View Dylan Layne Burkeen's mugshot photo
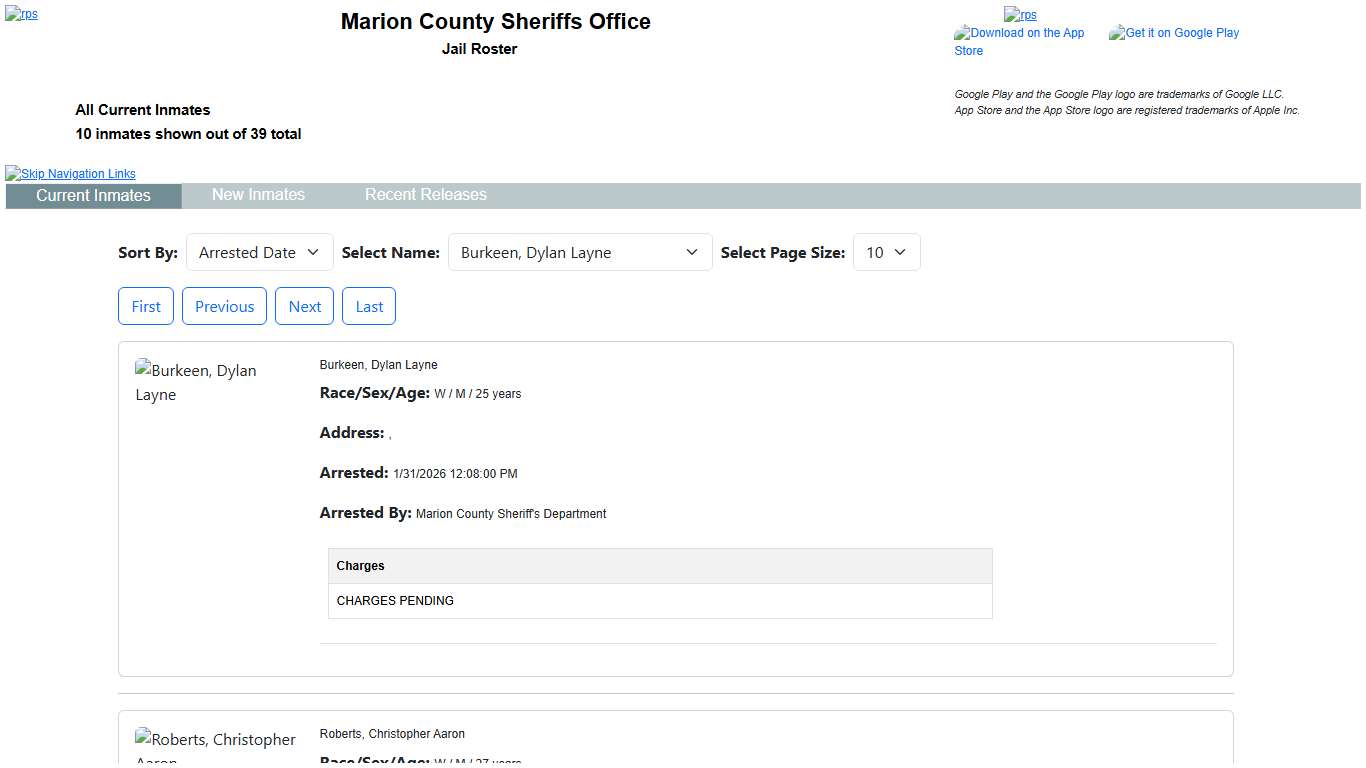The image size is (1366, 768). pos(196,382)
